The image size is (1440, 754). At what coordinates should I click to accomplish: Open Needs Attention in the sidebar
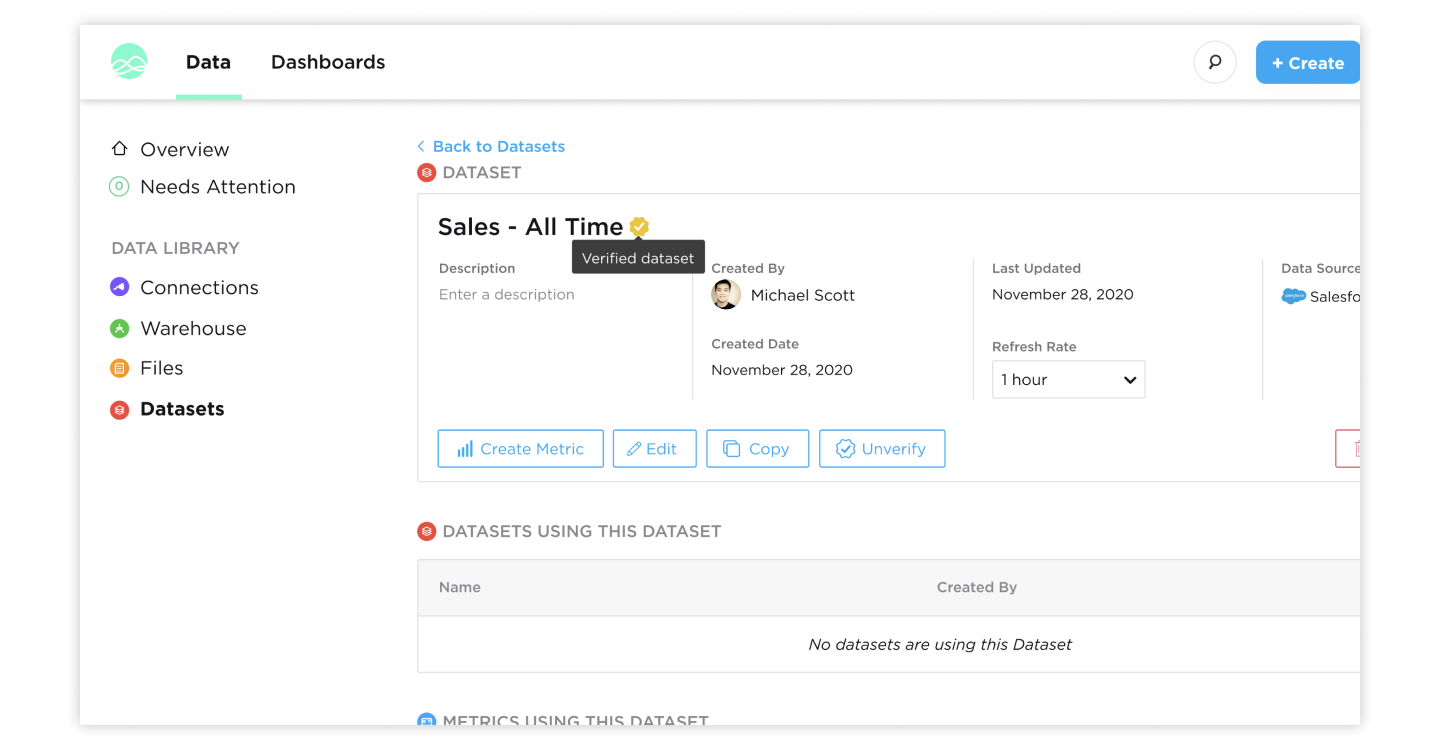click(217, 187)
